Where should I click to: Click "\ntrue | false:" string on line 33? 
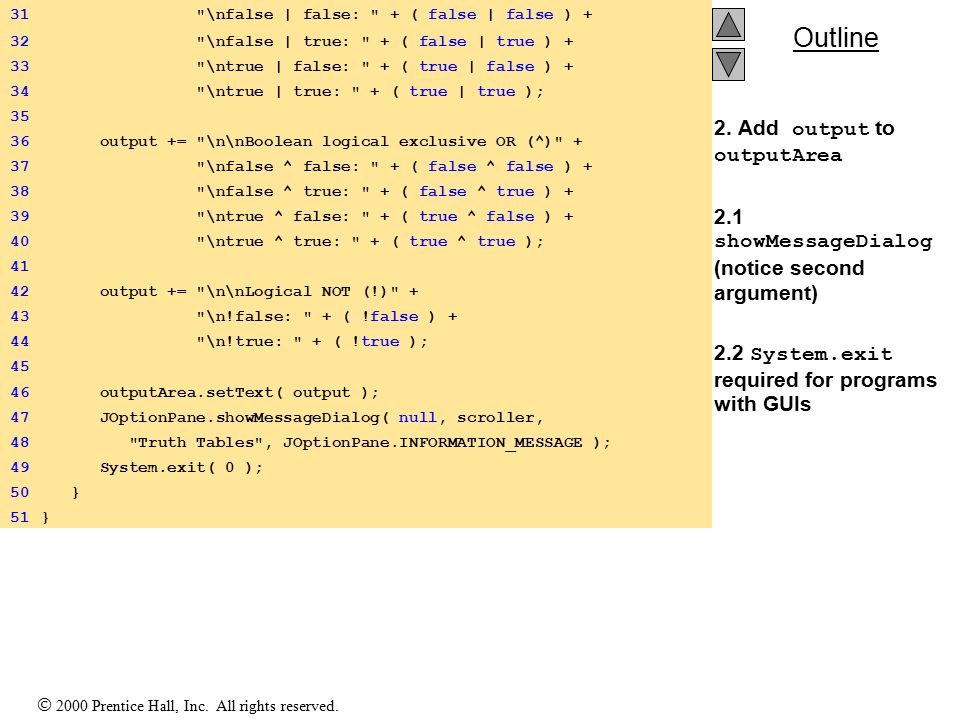(283, 67)
